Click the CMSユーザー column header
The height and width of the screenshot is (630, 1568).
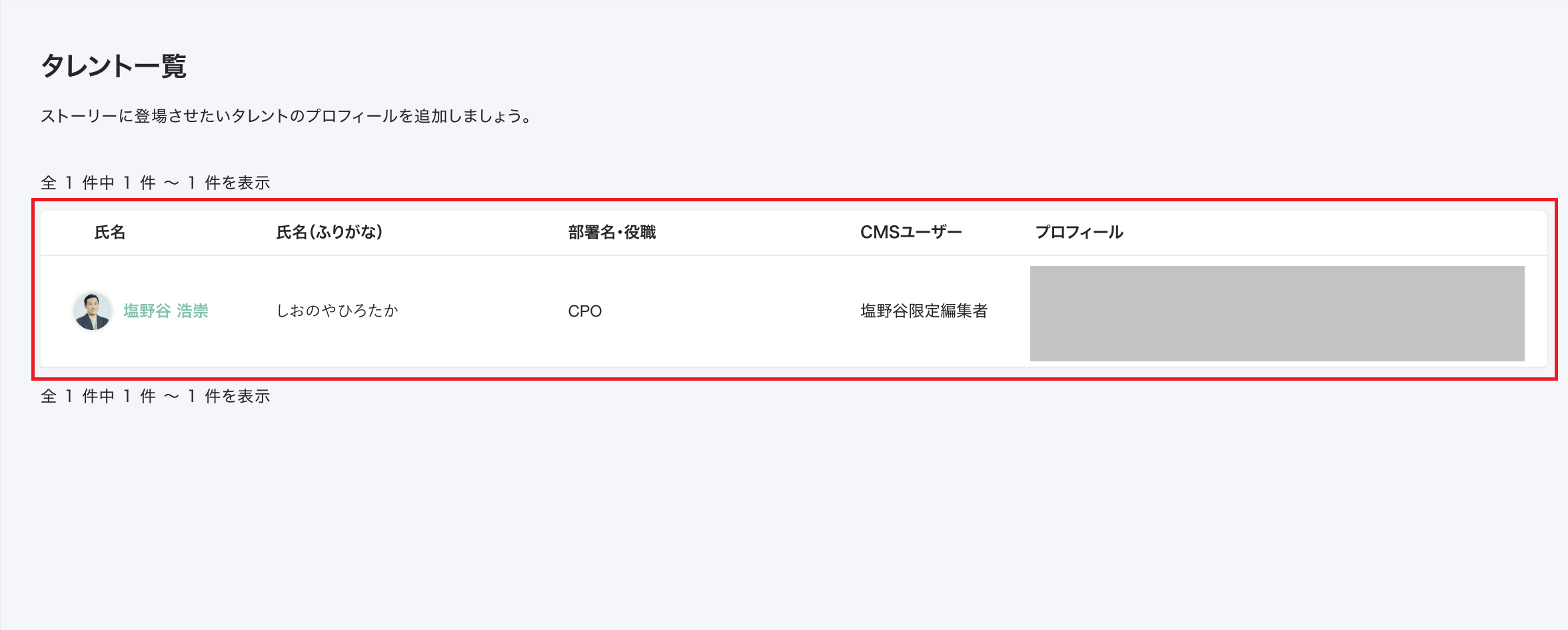(910, 232)
